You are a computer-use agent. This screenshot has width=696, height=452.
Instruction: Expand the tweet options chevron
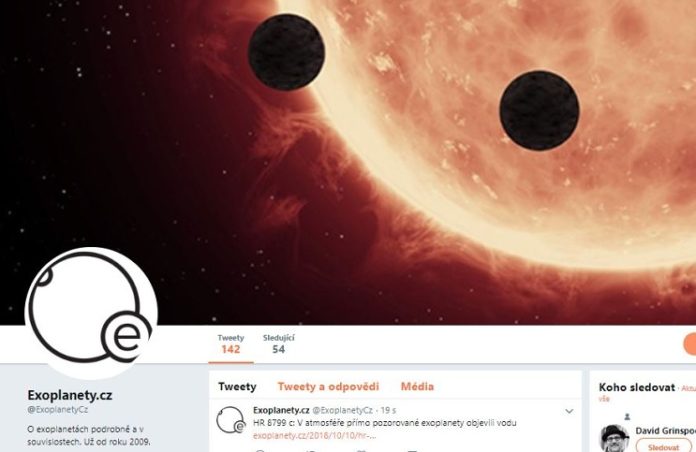[569, 411]
